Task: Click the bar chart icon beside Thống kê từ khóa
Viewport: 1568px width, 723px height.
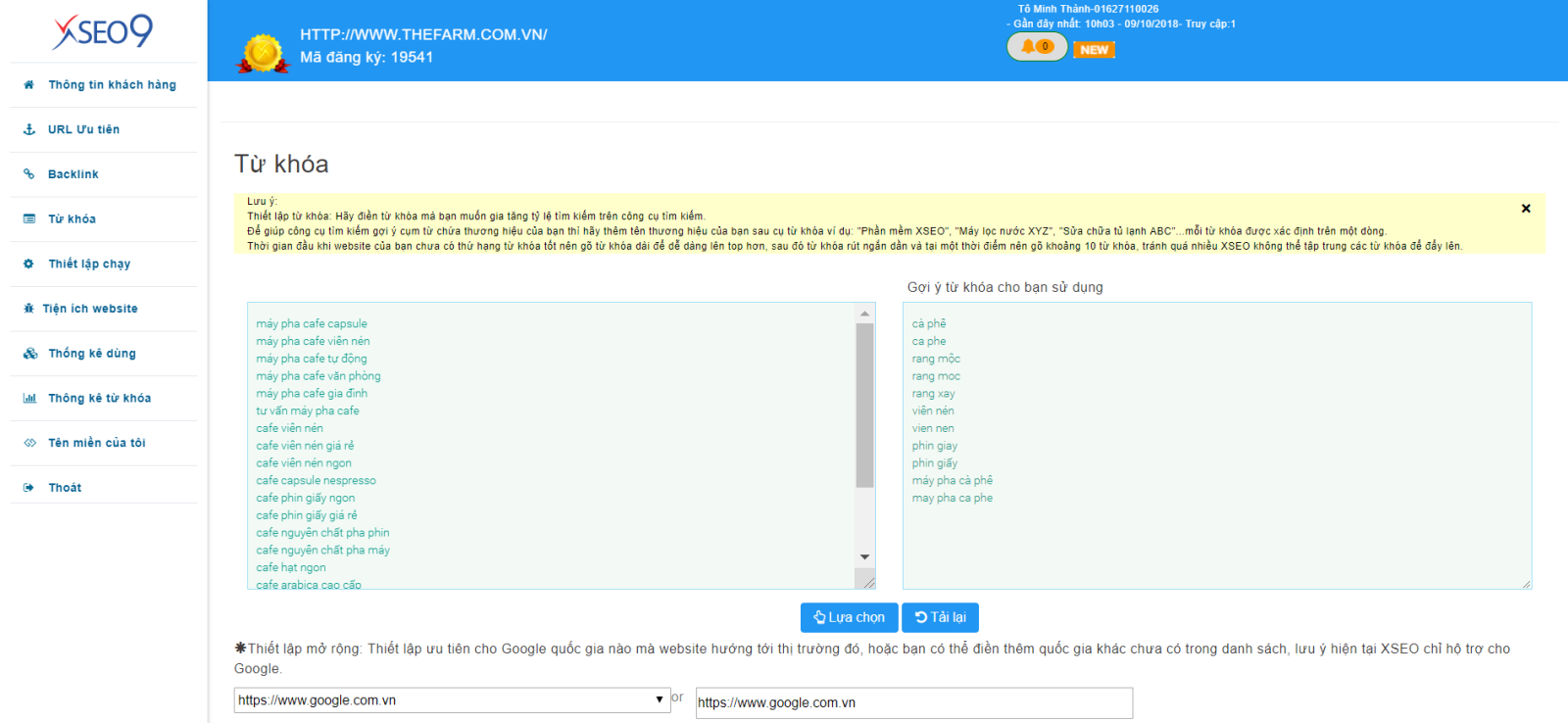Action: pyautogui.click(x=30, y=399)
